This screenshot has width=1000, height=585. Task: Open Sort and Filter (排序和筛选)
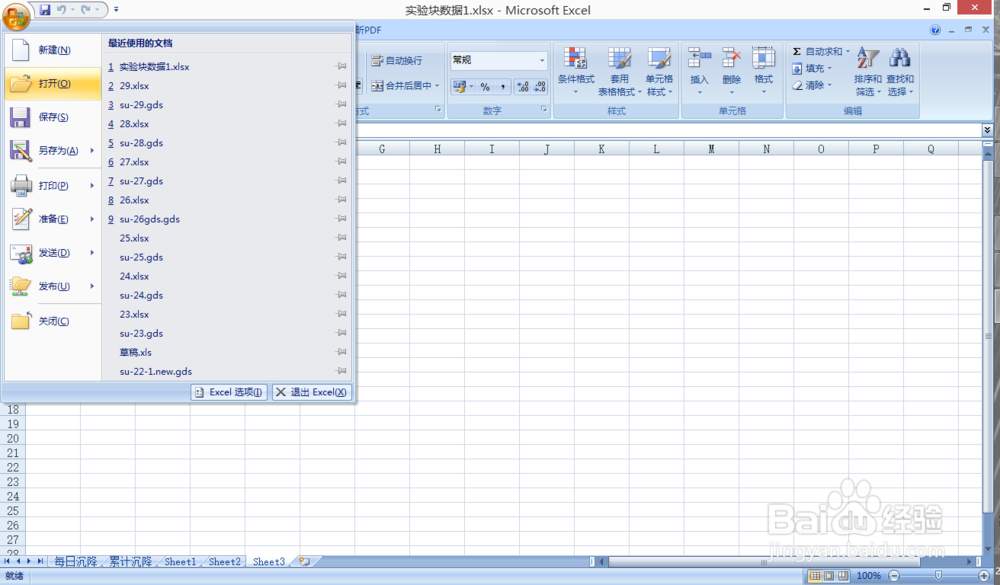point(868,71)
